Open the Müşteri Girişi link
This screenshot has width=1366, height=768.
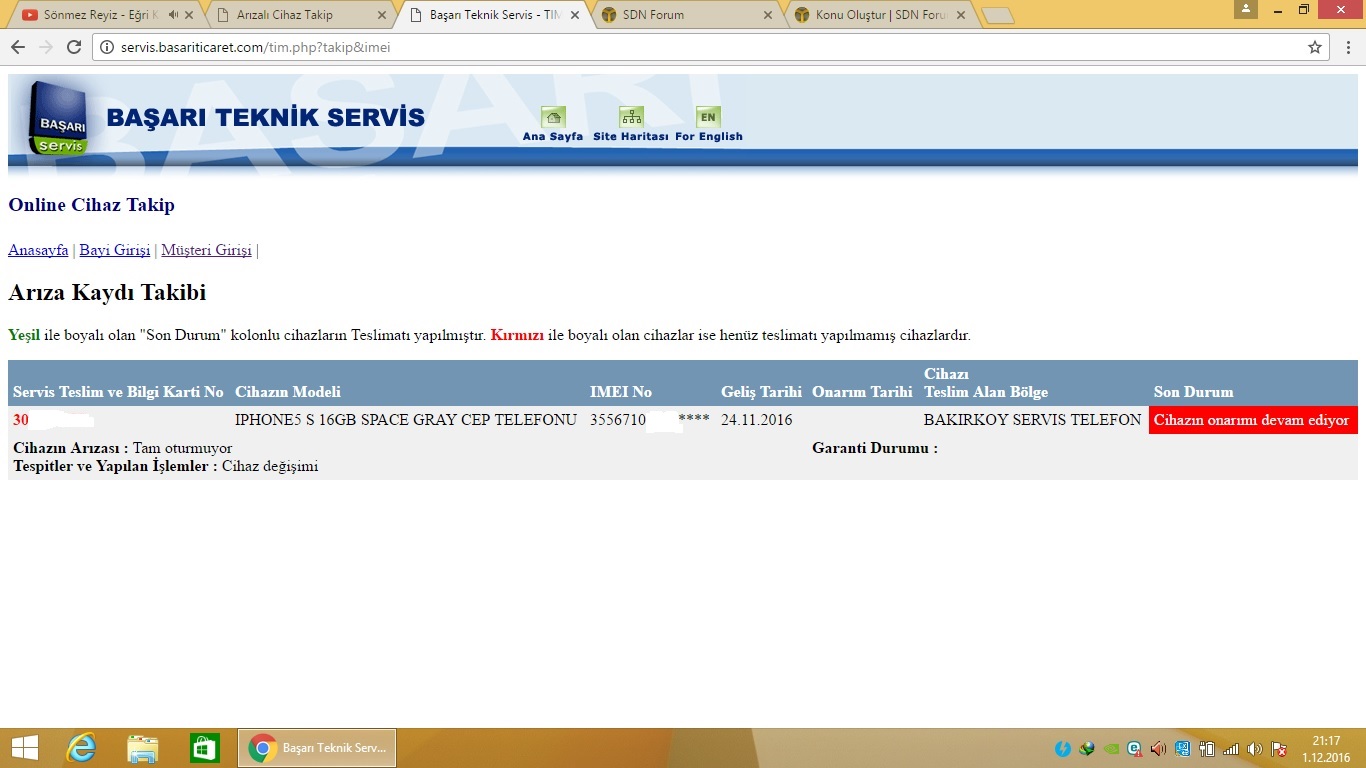[x=206, y=250]
